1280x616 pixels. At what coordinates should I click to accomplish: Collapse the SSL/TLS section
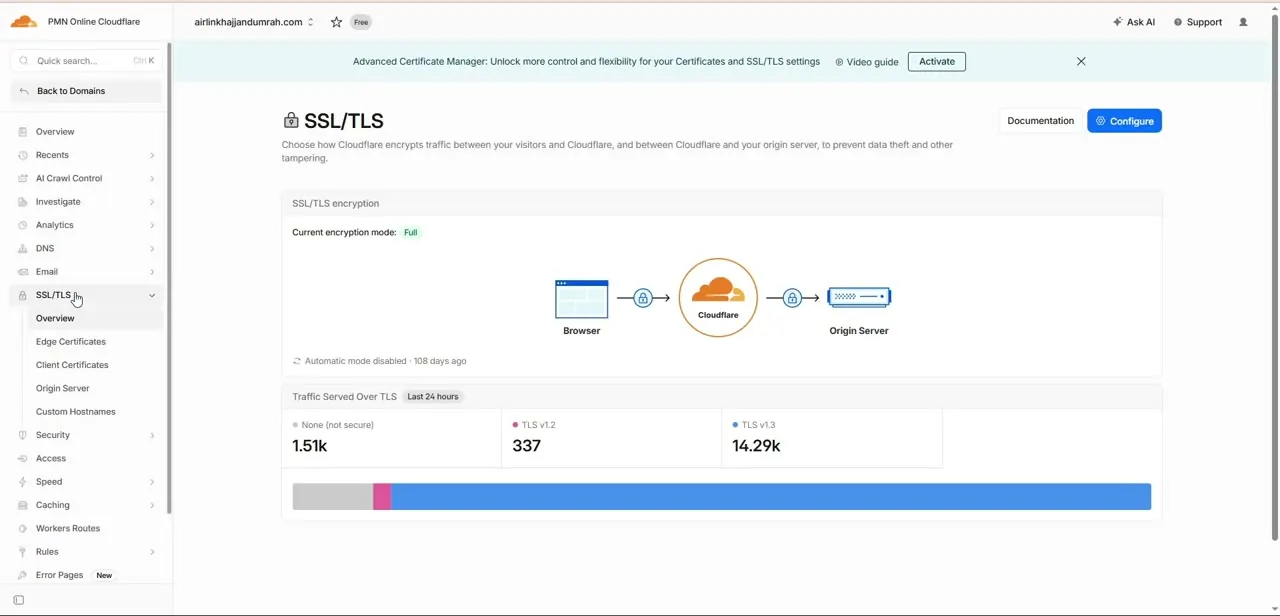(x=152, y=295)
